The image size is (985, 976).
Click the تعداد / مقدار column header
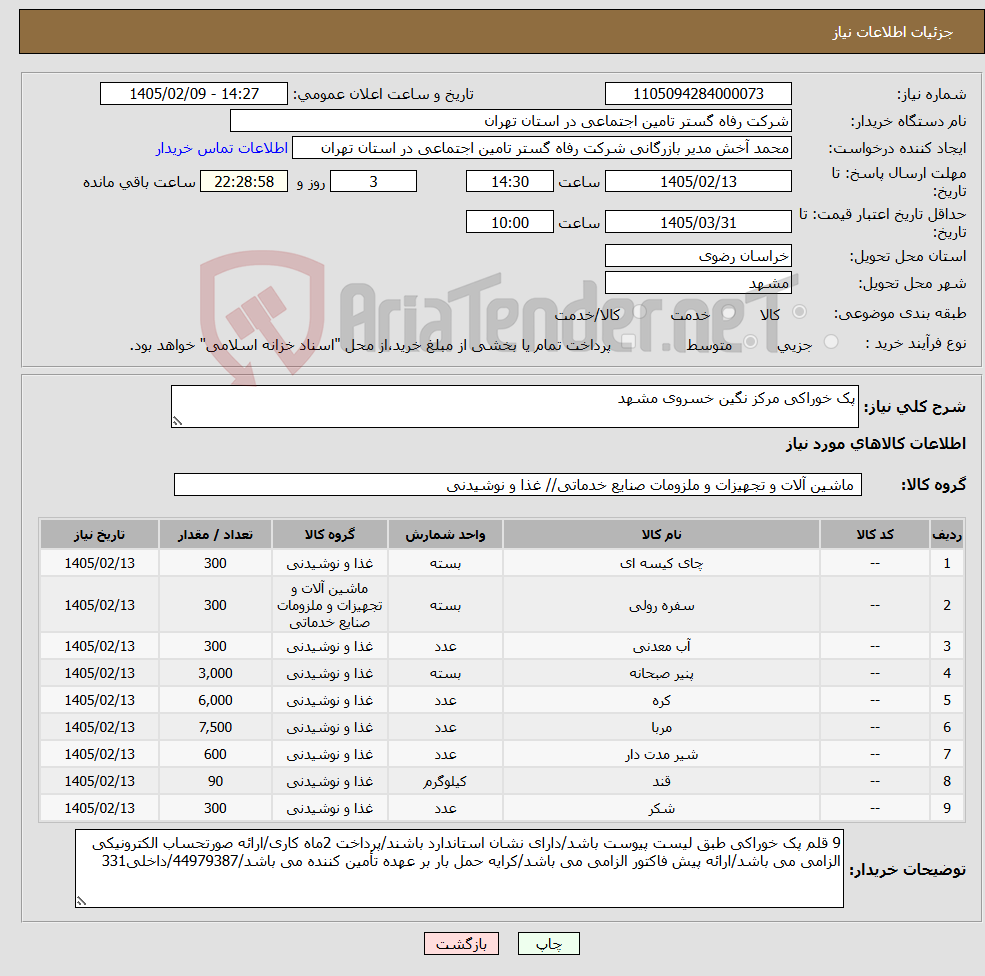(215, 534)
